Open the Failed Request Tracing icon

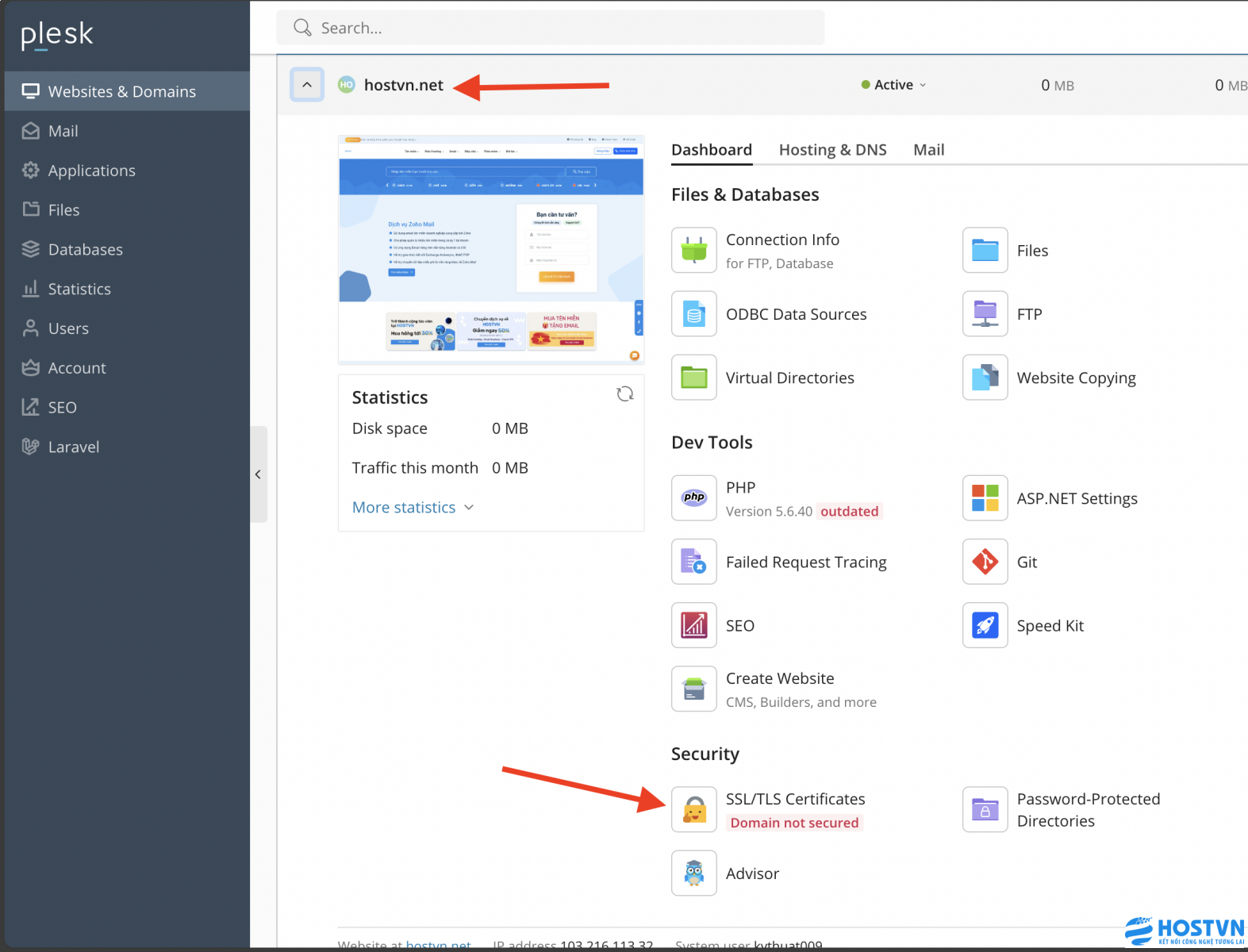[694, 561]
